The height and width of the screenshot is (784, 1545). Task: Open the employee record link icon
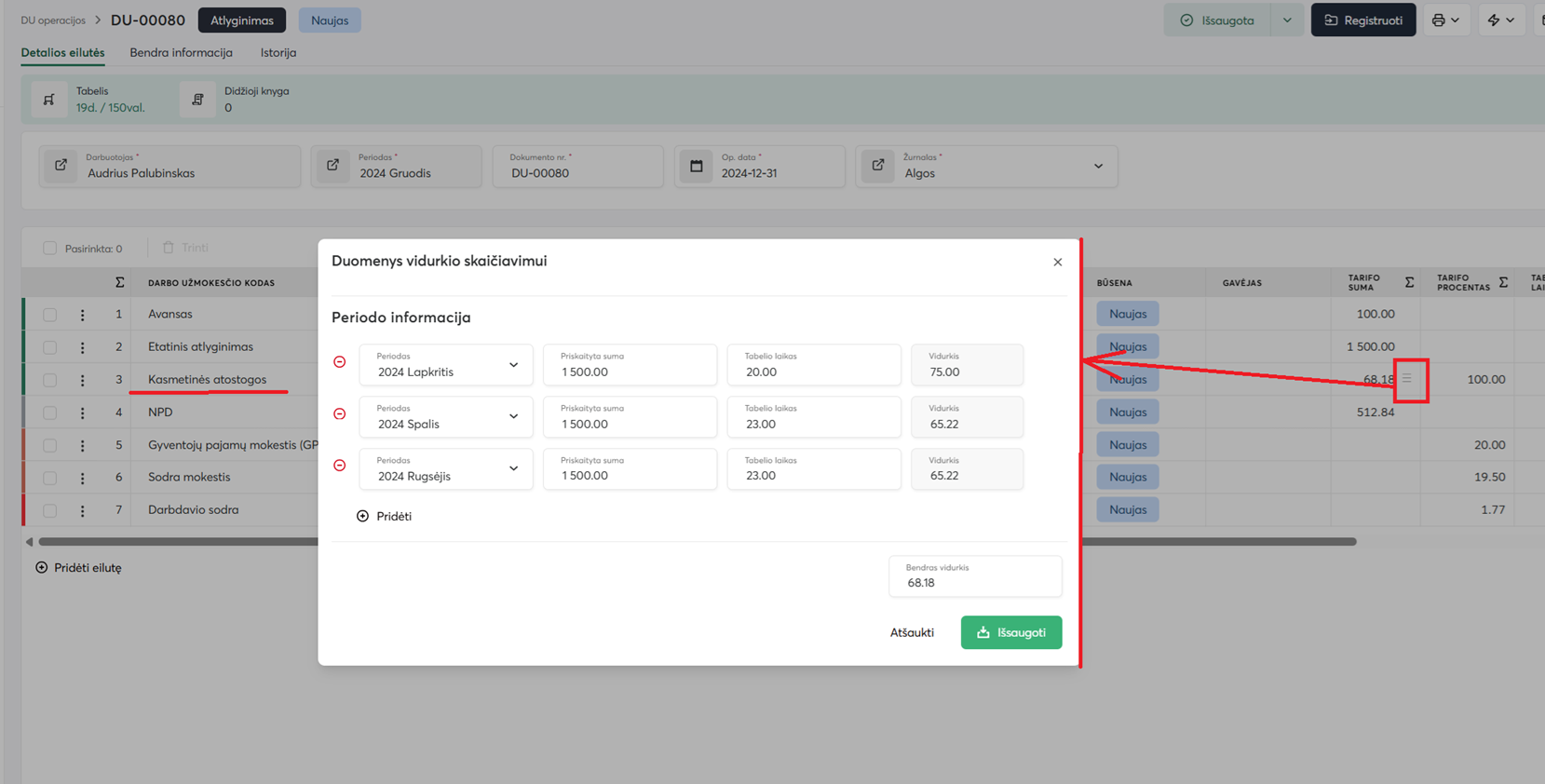click(61, 166)
